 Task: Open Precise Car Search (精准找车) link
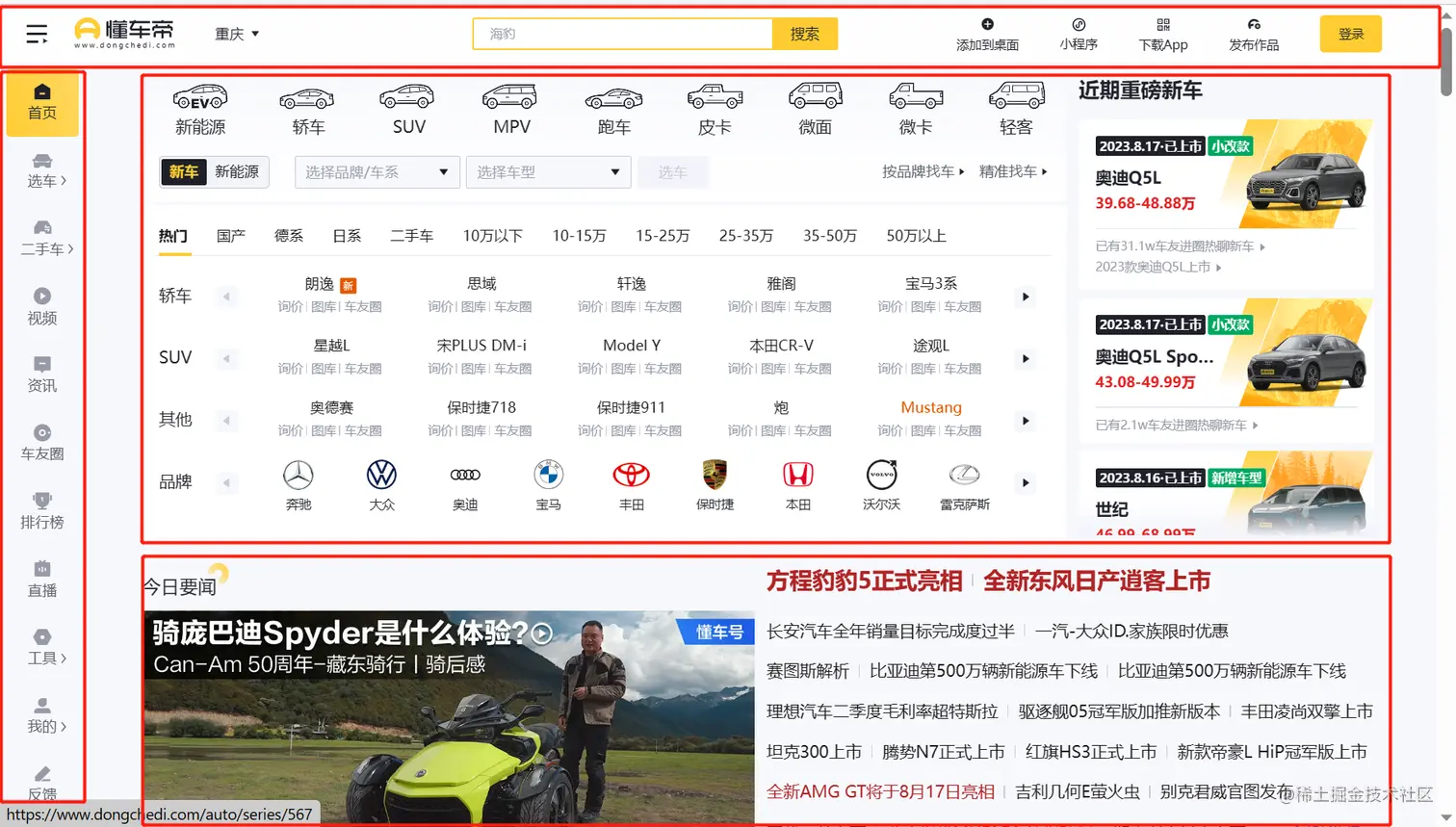click(1013, 171)
